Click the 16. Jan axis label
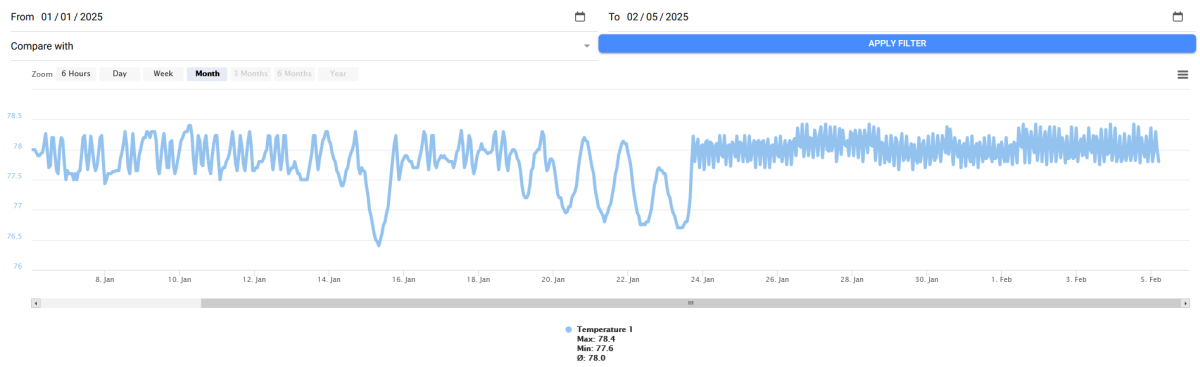Viewport: 1200px width, 367px height. [x=403, y=280]
